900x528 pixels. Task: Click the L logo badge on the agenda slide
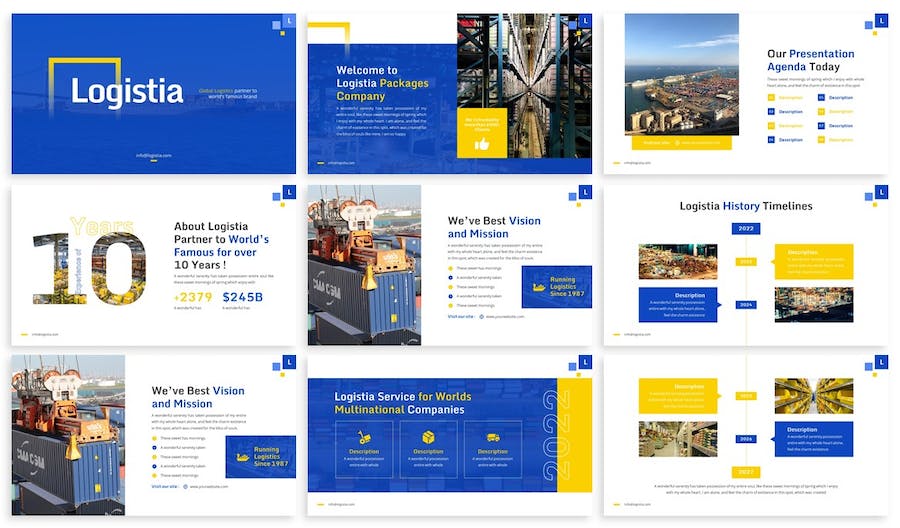881,20
